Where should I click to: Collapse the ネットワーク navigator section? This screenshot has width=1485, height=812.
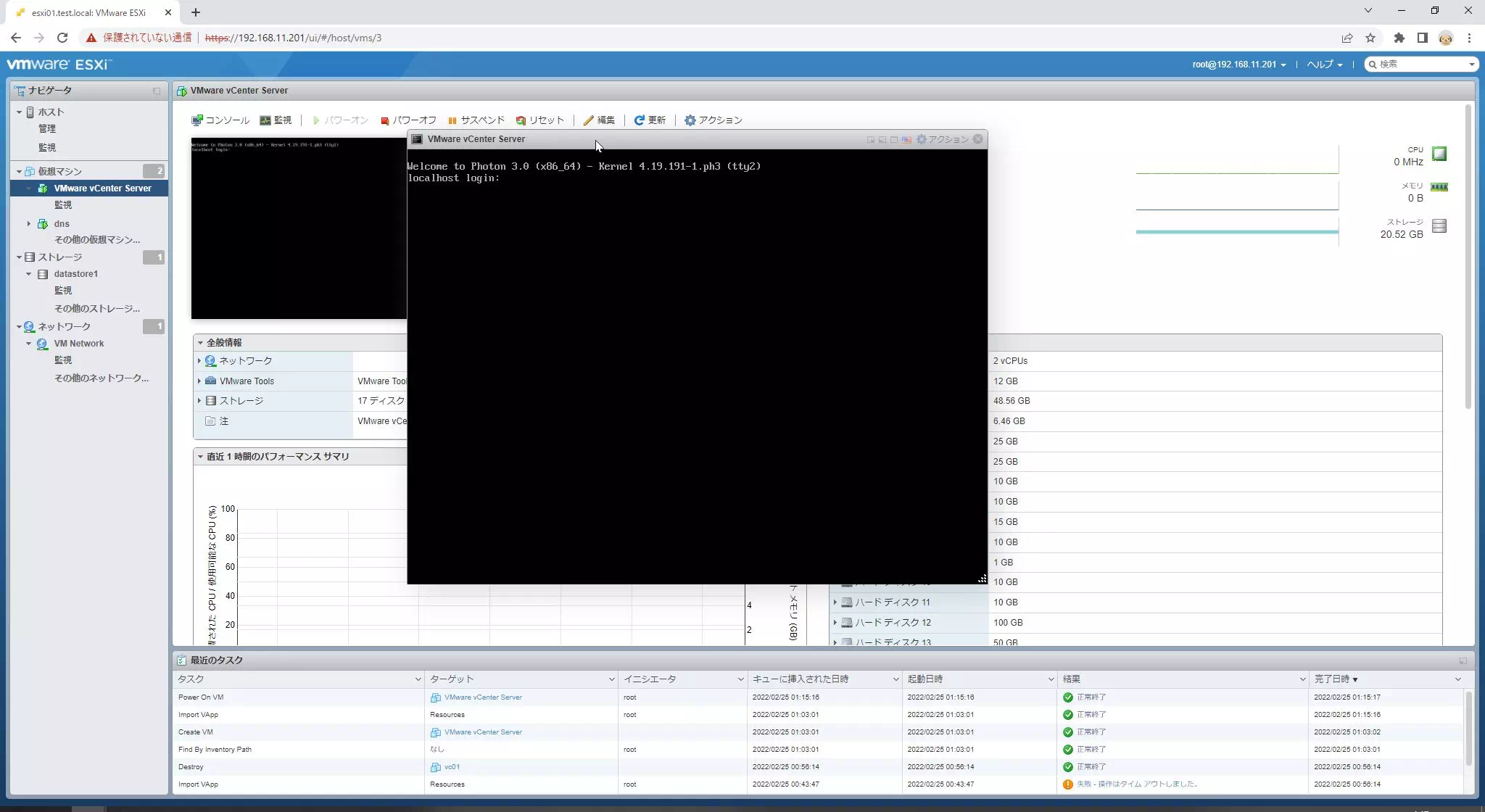19,327
